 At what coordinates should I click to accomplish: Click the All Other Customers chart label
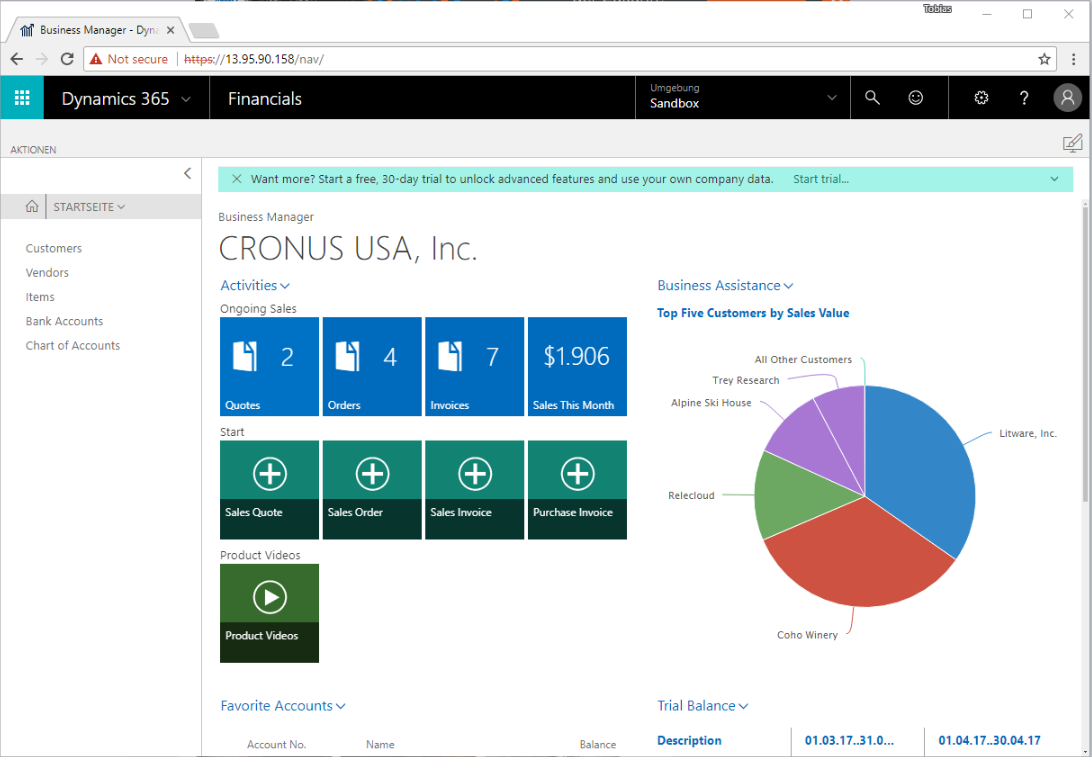pos(803,359)
